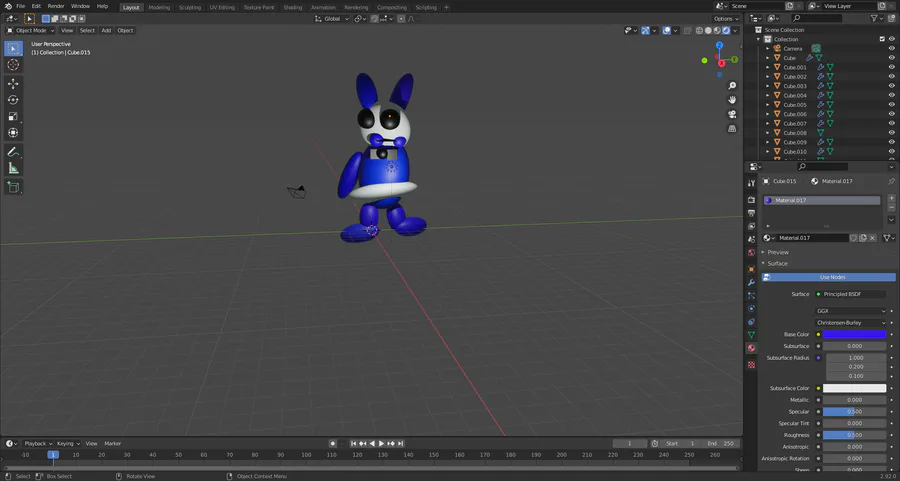The height and width of the screenshot is (481, 900).
Task: Open the Object Data properties tab
Action: pyautogui.click(x=751, y=335)
